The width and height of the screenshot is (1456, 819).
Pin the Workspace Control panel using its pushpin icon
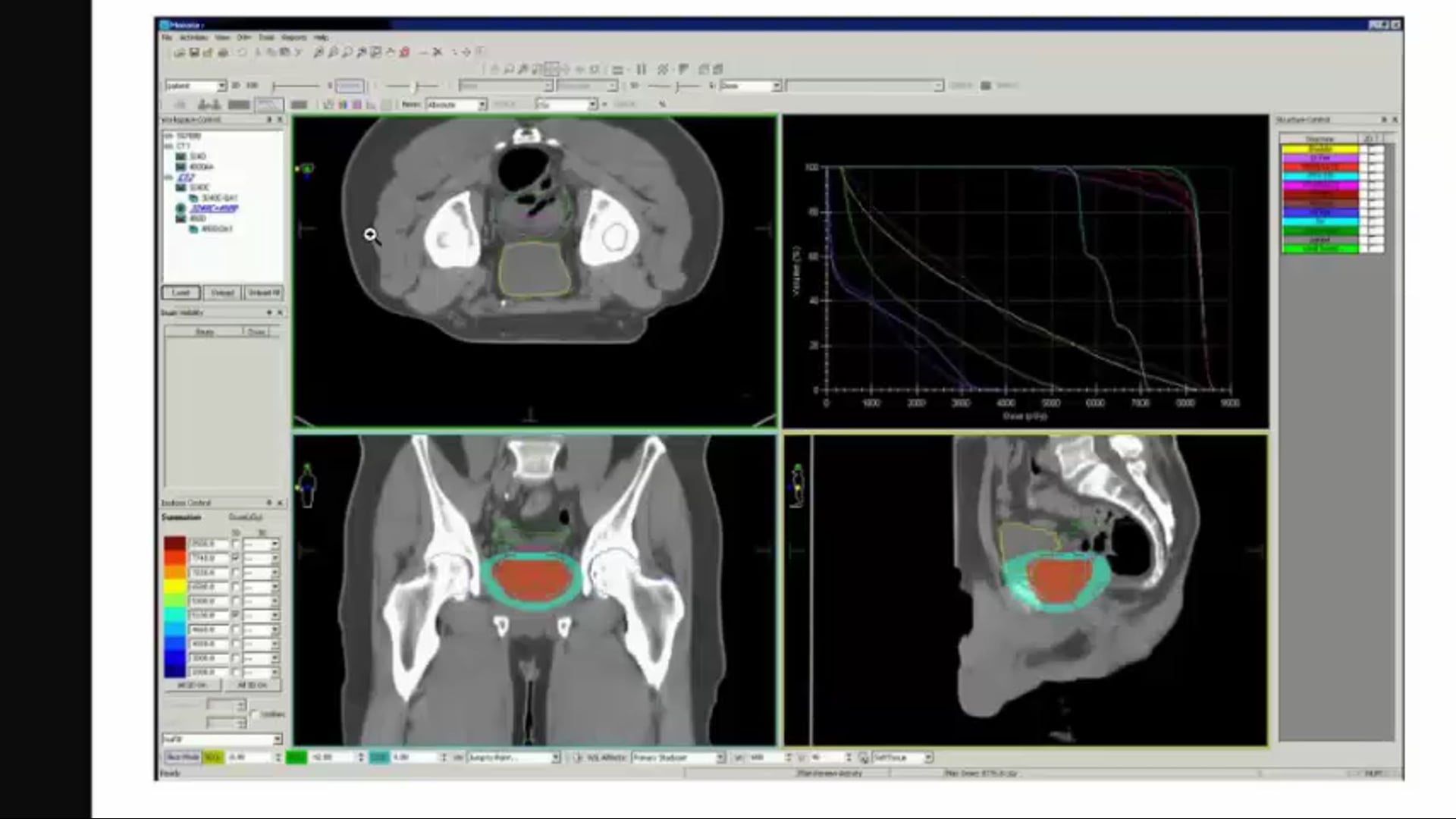coord(271,119)
